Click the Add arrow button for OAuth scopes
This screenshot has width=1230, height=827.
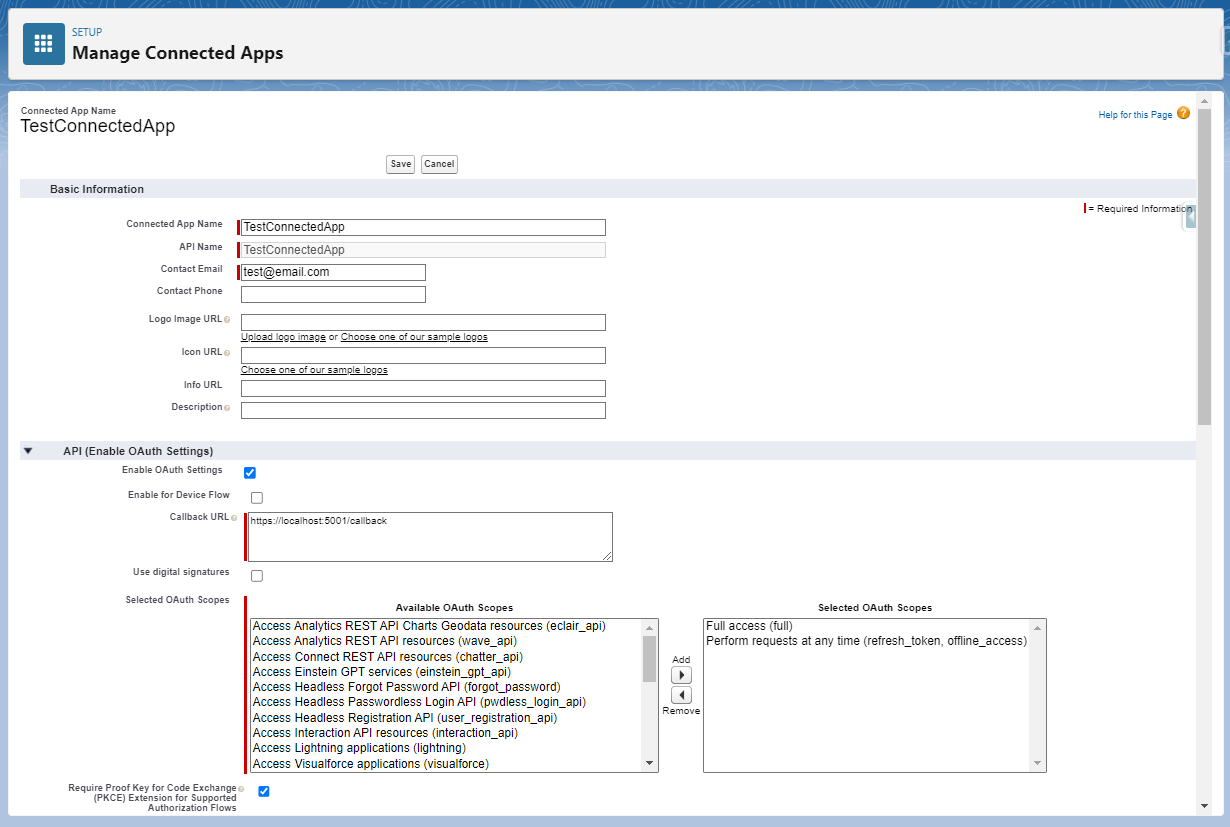[x=681, y=675]
